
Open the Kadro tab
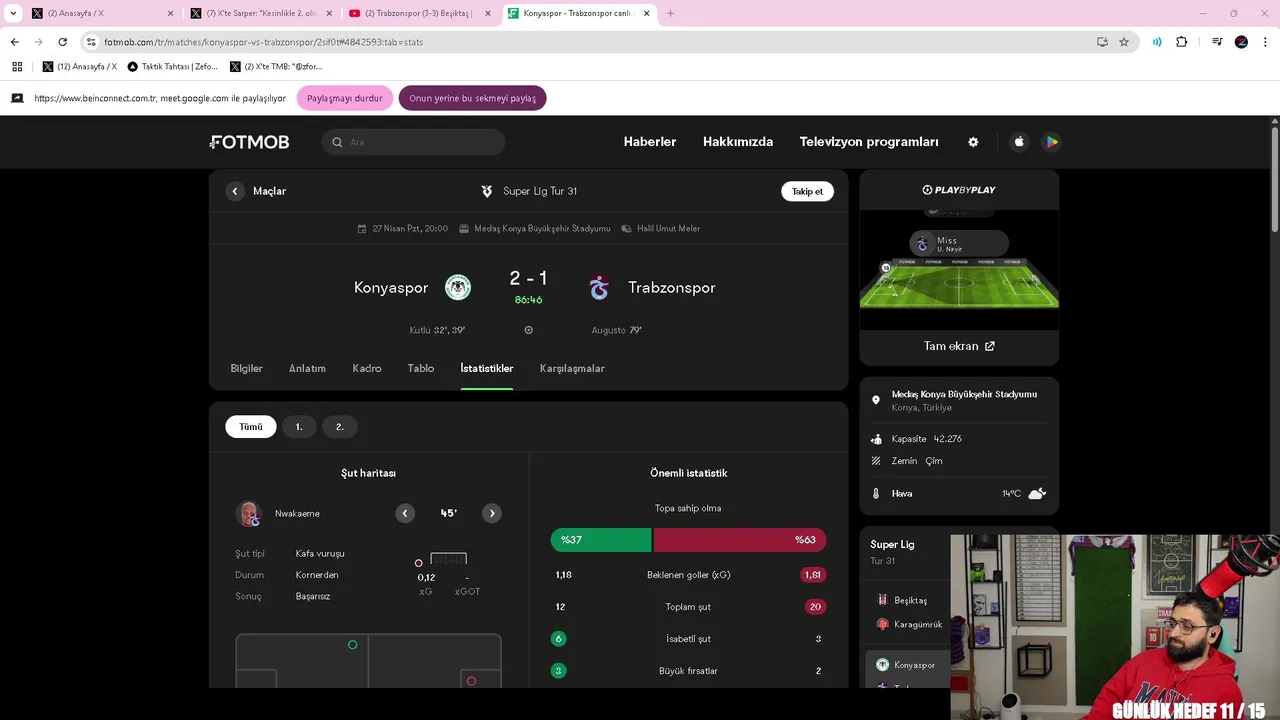coord(367,368)
